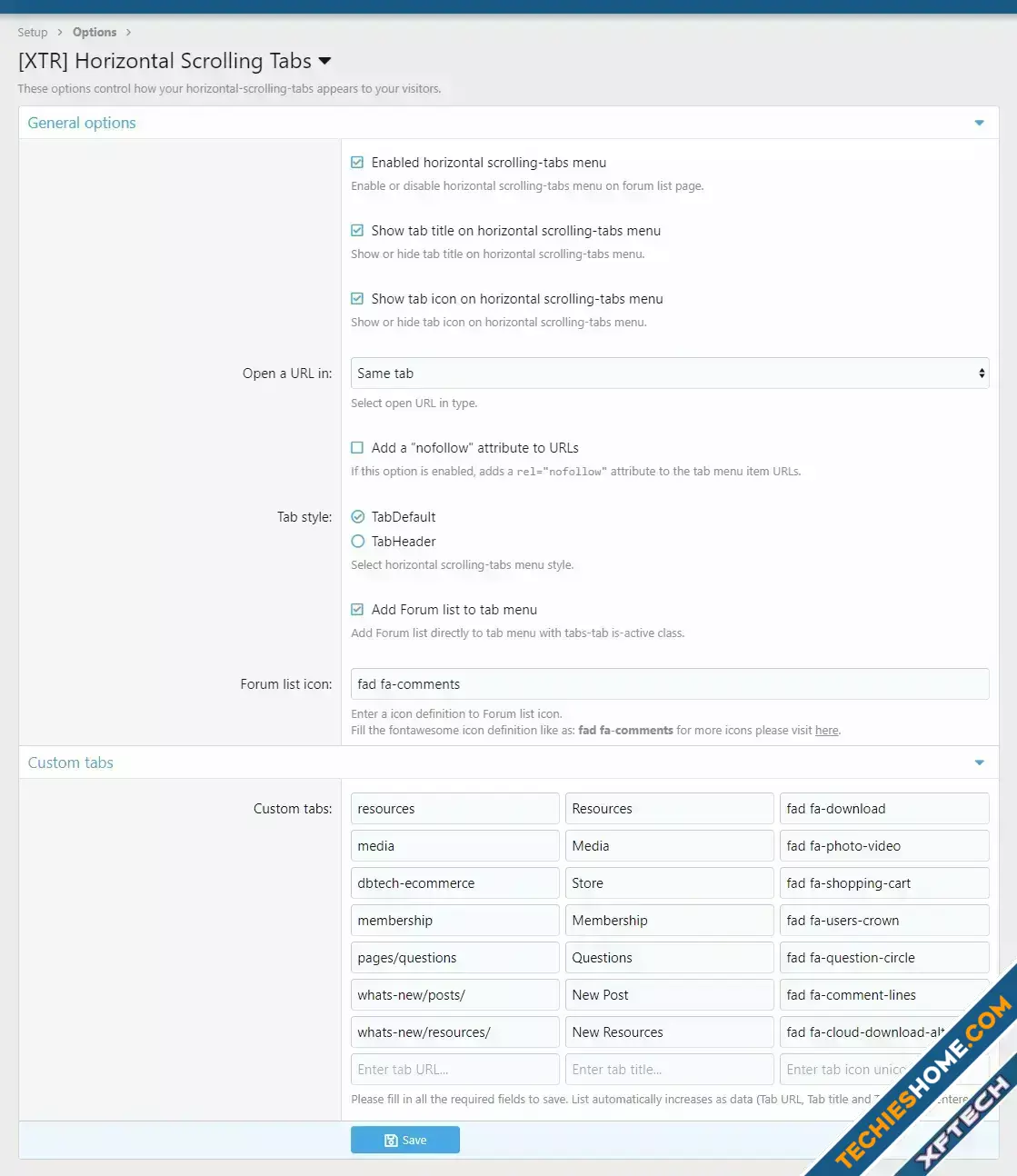Open the title dropdown caret beside Horizontal Scrolling Tabs

click(x=324, y=62)
